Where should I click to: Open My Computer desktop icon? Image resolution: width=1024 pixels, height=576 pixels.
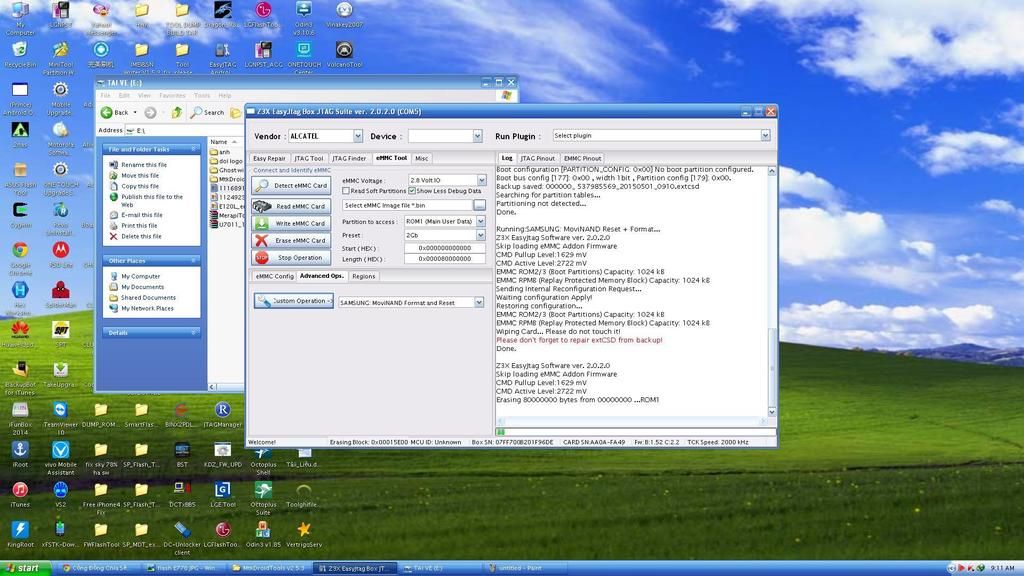[x=20, y=18]
